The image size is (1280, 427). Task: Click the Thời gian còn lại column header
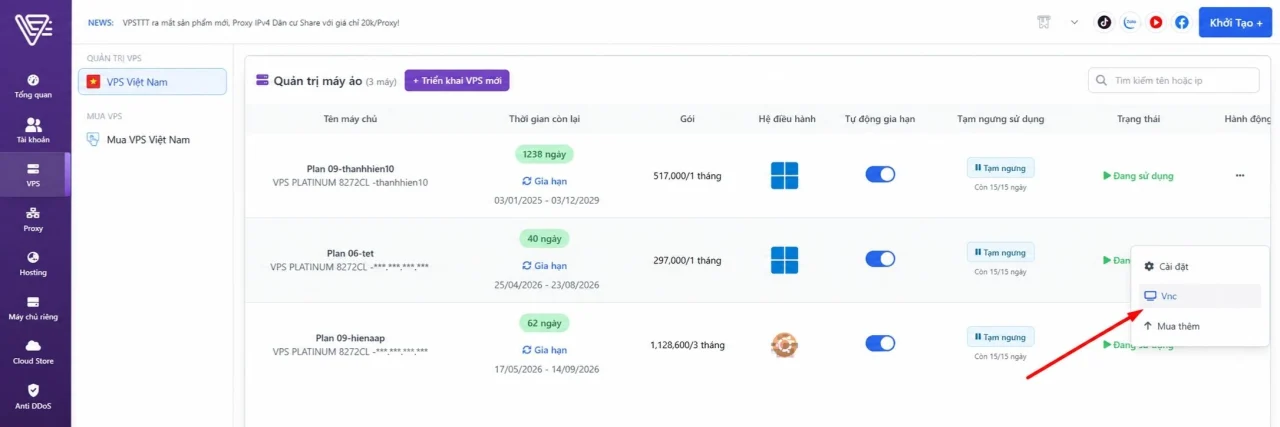click(544, 118)
